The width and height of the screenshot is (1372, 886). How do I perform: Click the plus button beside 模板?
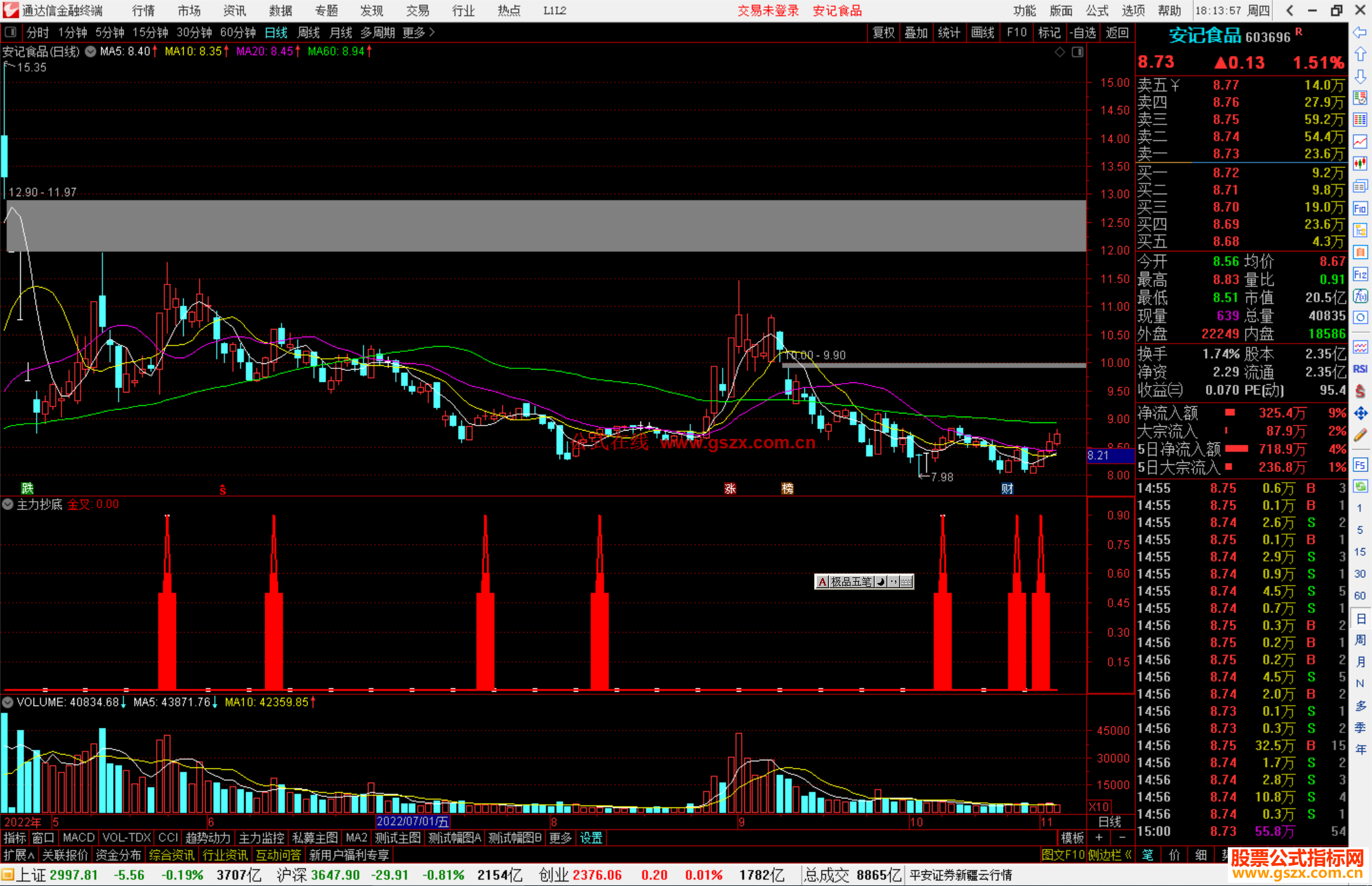pyautogui.click(x=1099, y=838)
